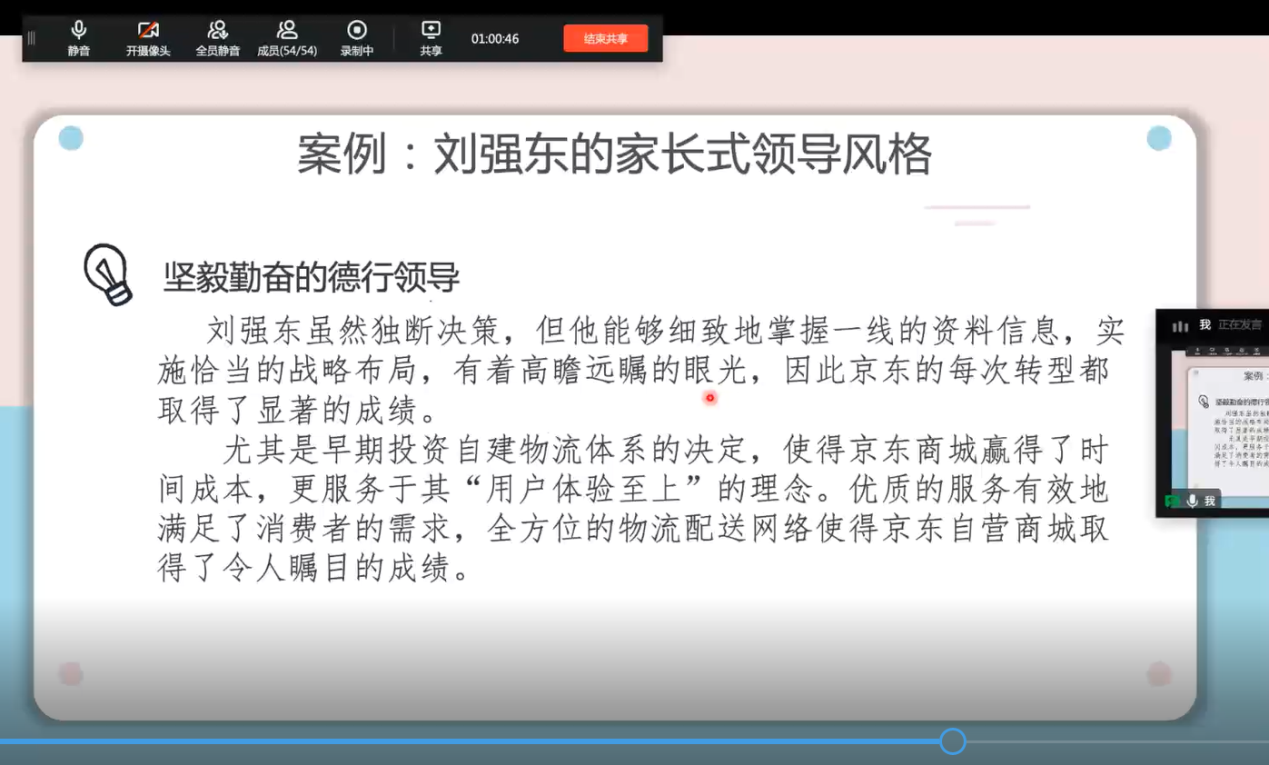The width and height of the screenshot is (1269, 765).
Task: Click the microphone icon in the thumbnail label
Action: tap(1192, 500)
